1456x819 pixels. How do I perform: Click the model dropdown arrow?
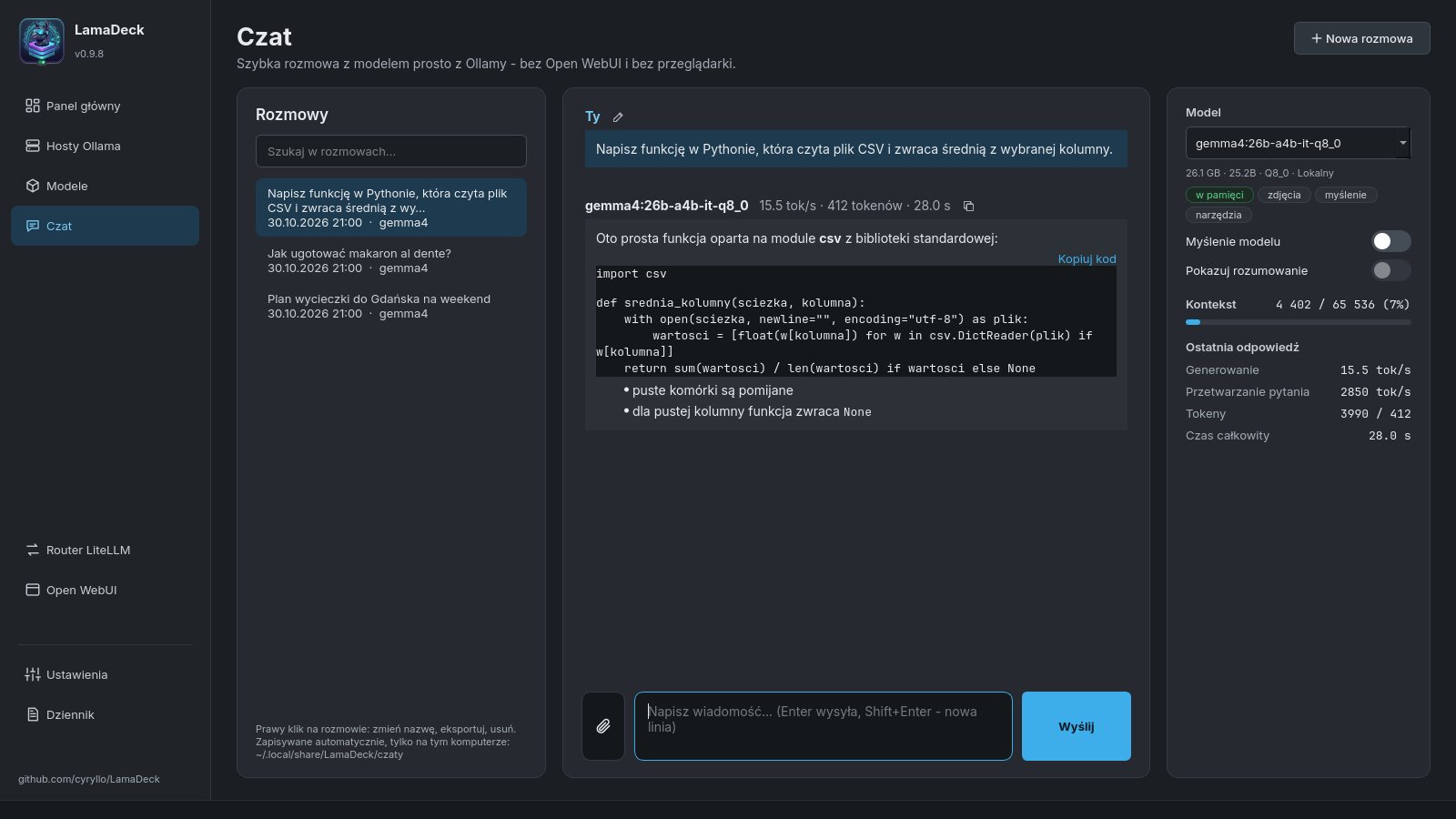(x=1402, y=143)
